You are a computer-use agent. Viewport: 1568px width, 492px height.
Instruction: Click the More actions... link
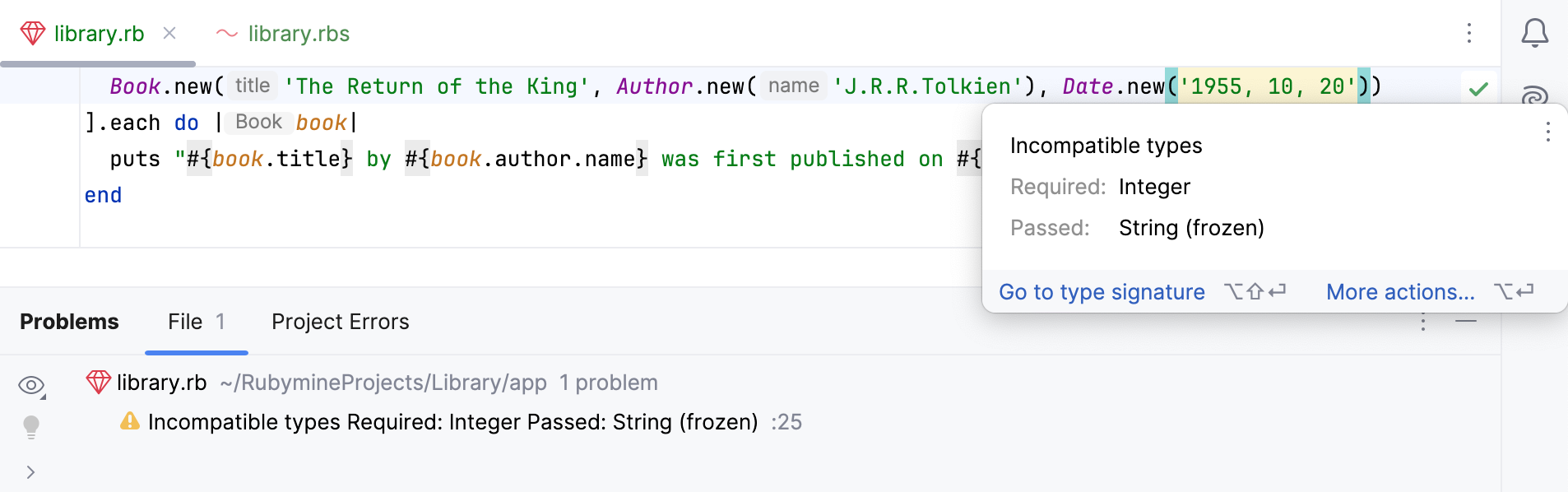[x=1399, y=292]
